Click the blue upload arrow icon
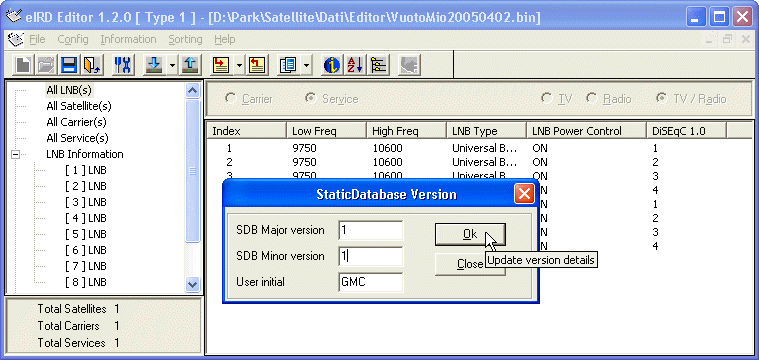Image resolution: width=759 pixels, height=360 pixels. 191,65
